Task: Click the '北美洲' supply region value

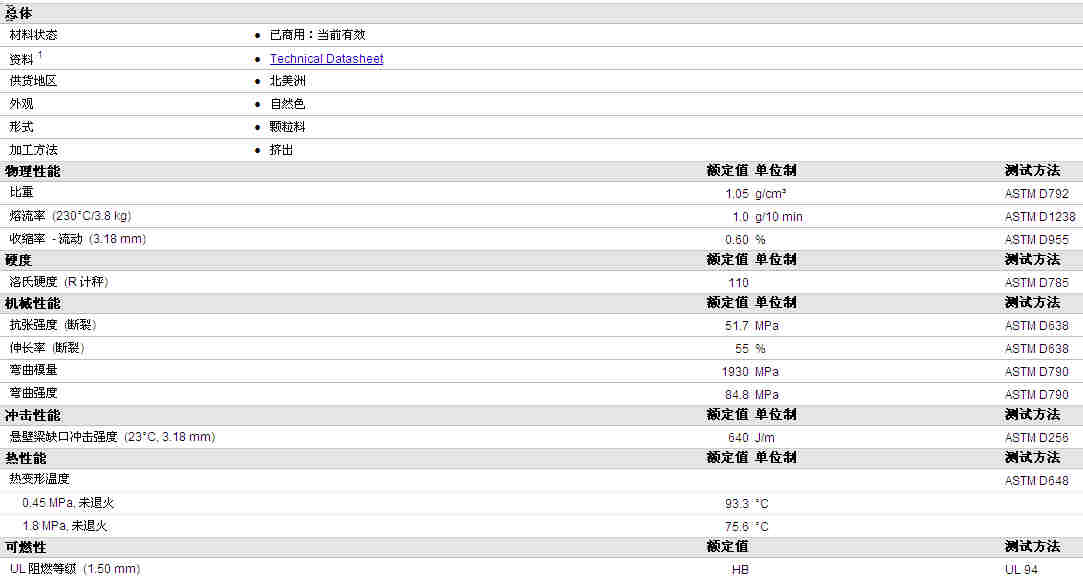Action: coord(287,81)
